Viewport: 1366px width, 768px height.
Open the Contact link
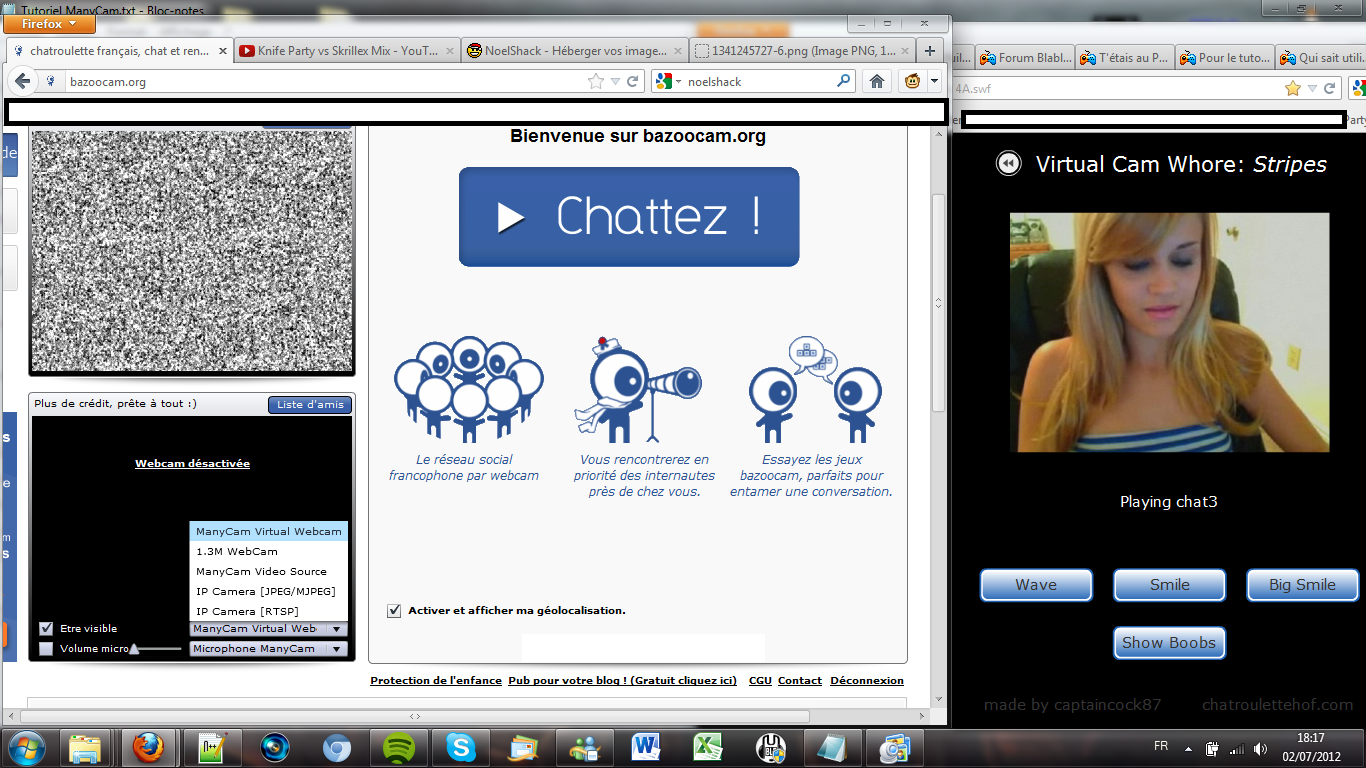coord(800,680)
